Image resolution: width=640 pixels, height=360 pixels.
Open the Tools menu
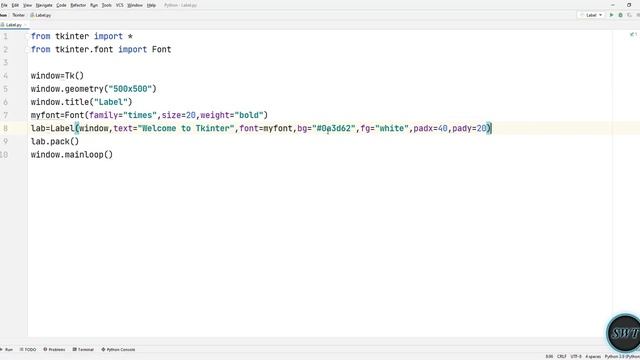click(107, 5)
